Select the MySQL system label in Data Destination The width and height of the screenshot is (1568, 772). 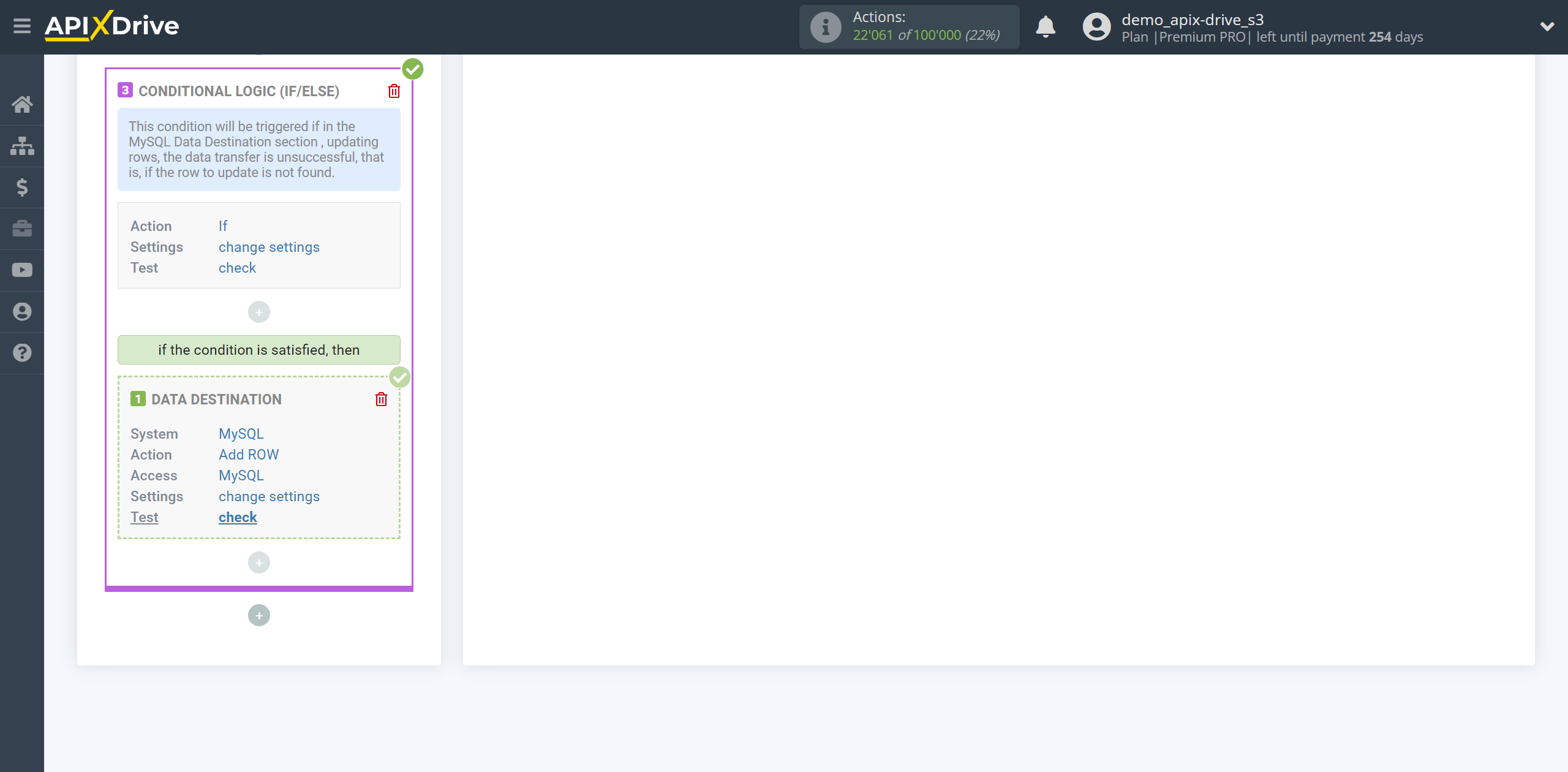coord(240,433)
